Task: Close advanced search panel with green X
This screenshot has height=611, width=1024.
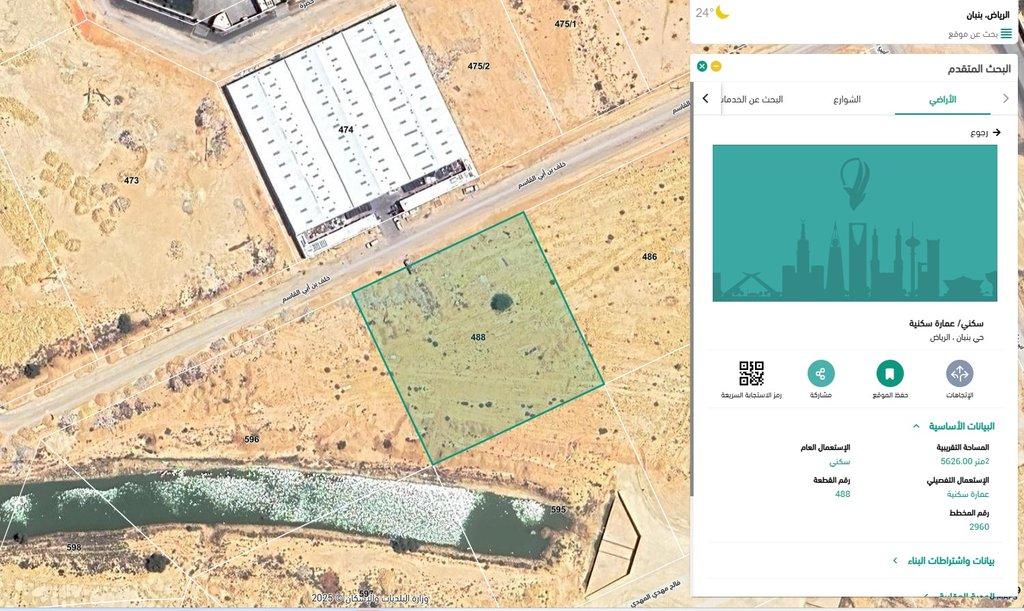Action: pos(702,66)
